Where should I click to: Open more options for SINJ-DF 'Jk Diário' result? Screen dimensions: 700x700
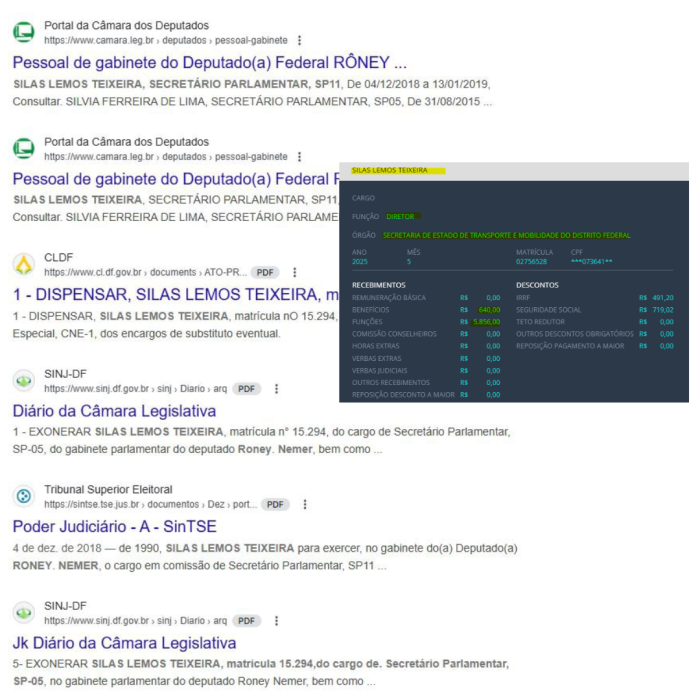(276, 621)
